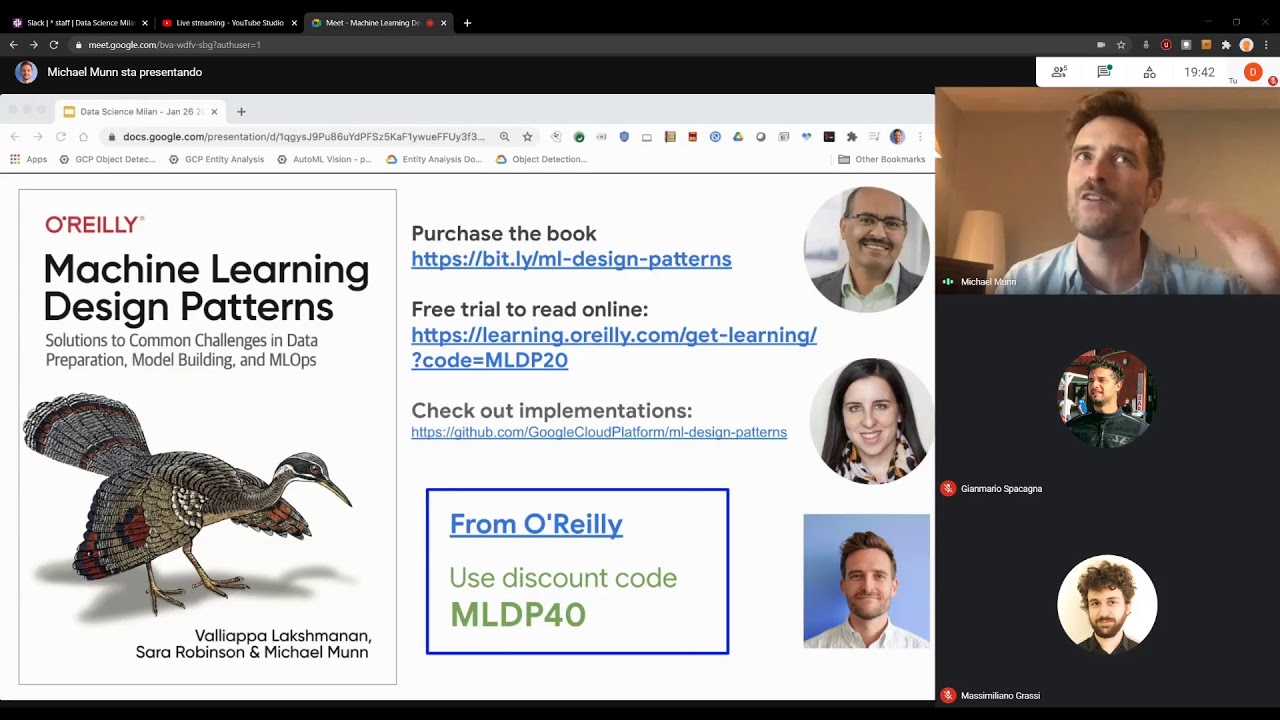Click Gianmario Spacagna's muted mic indicator
Viewport: 1280px width, 720px height.
click(948, 489)
